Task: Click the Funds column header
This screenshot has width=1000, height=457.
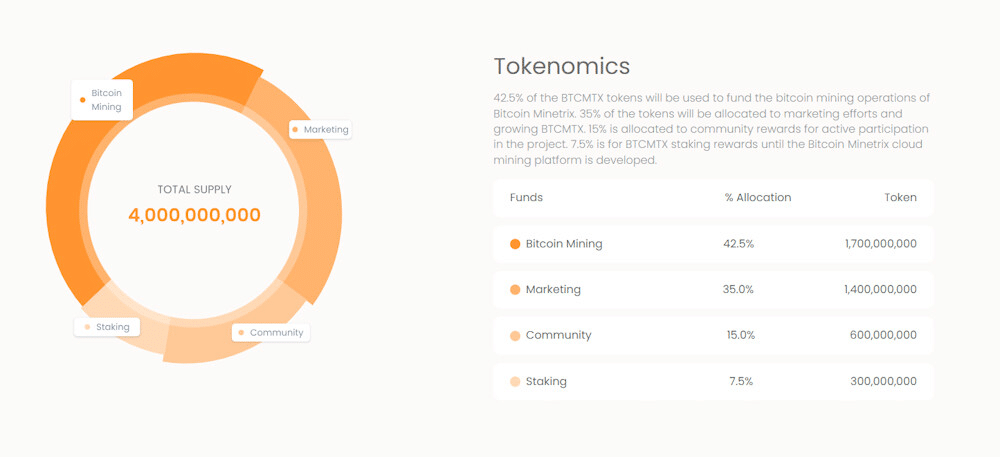Action: (526, 198)
